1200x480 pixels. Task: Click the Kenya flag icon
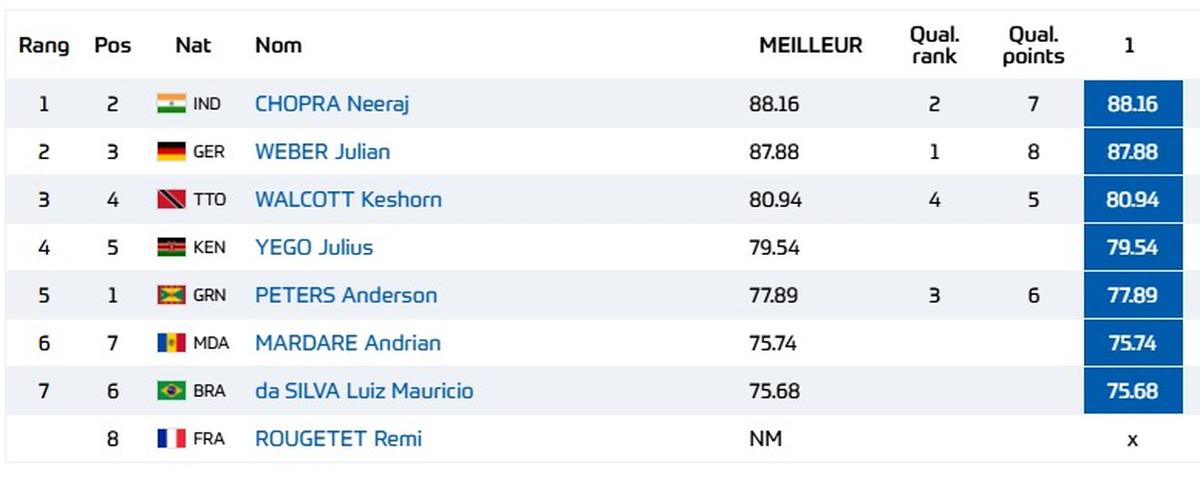171,247
